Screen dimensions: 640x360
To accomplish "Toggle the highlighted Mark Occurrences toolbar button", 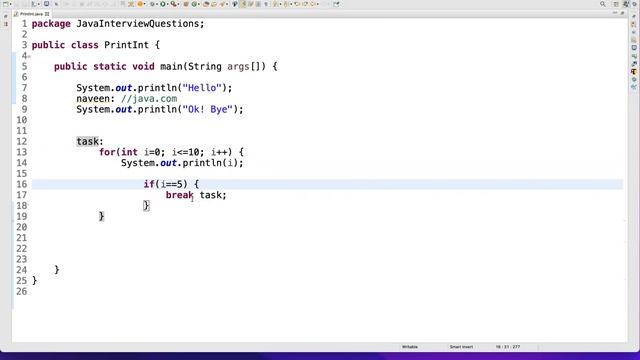I will coord(243,4).
